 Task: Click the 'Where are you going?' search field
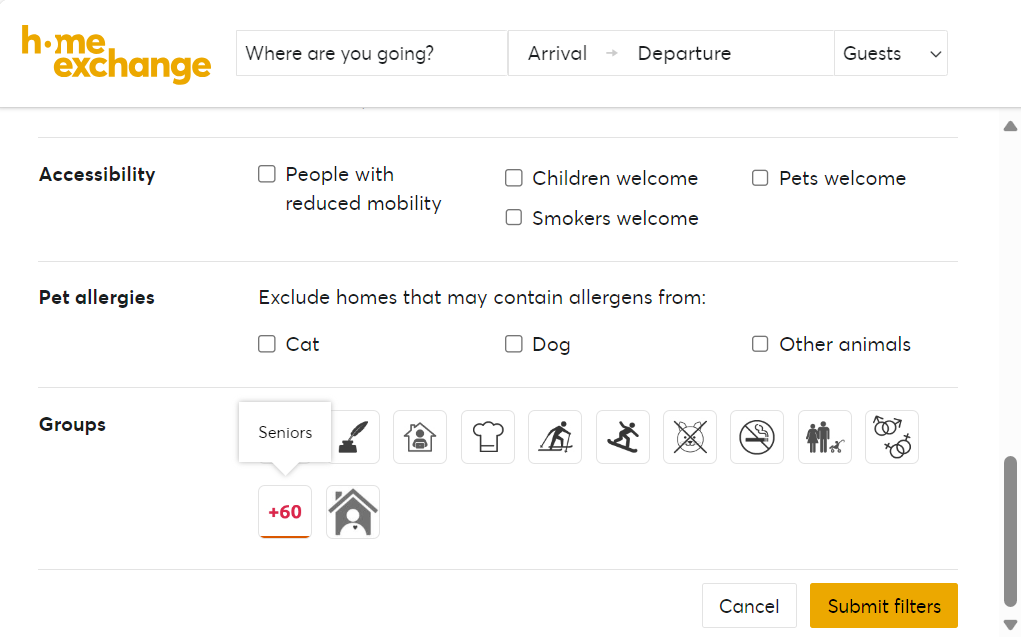click(371, 54)
